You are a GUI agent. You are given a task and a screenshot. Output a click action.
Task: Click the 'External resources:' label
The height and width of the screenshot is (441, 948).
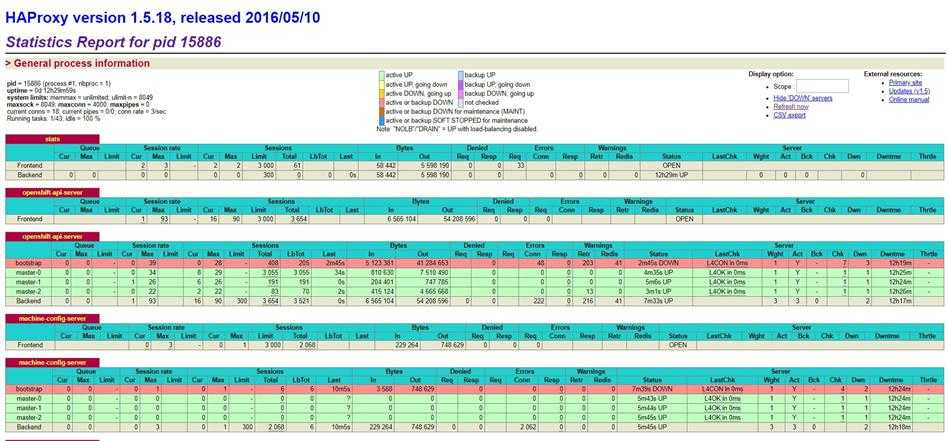point(893,74)
